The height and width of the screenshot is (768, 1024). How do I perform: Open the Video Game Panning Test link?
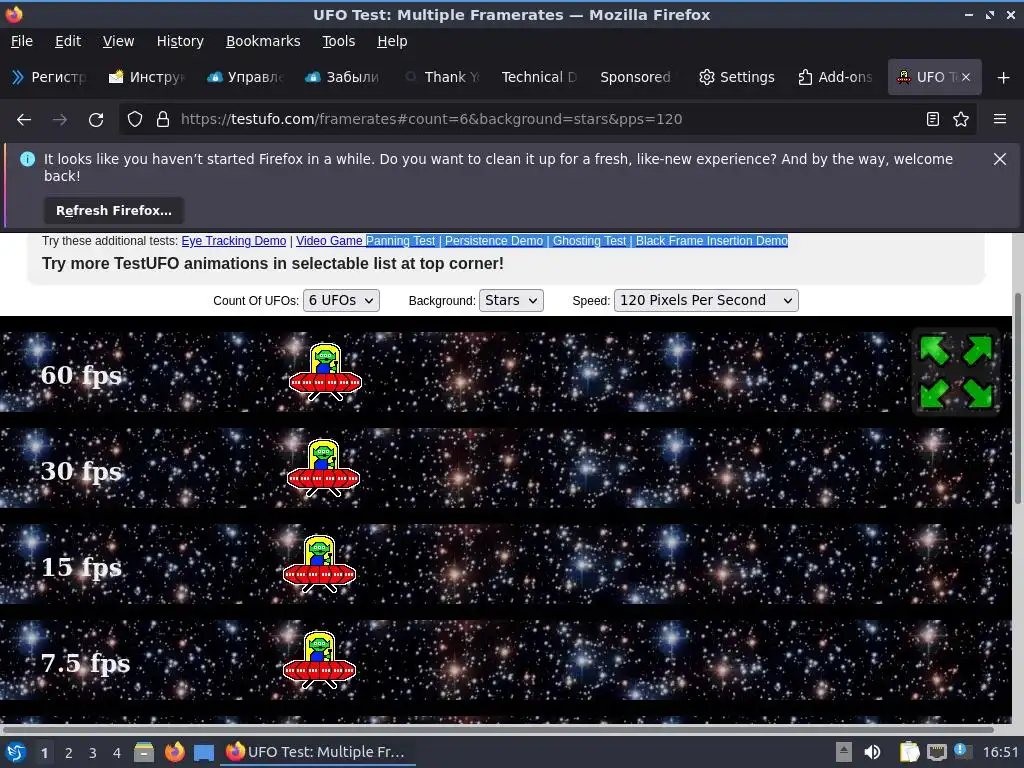point(365,241)
